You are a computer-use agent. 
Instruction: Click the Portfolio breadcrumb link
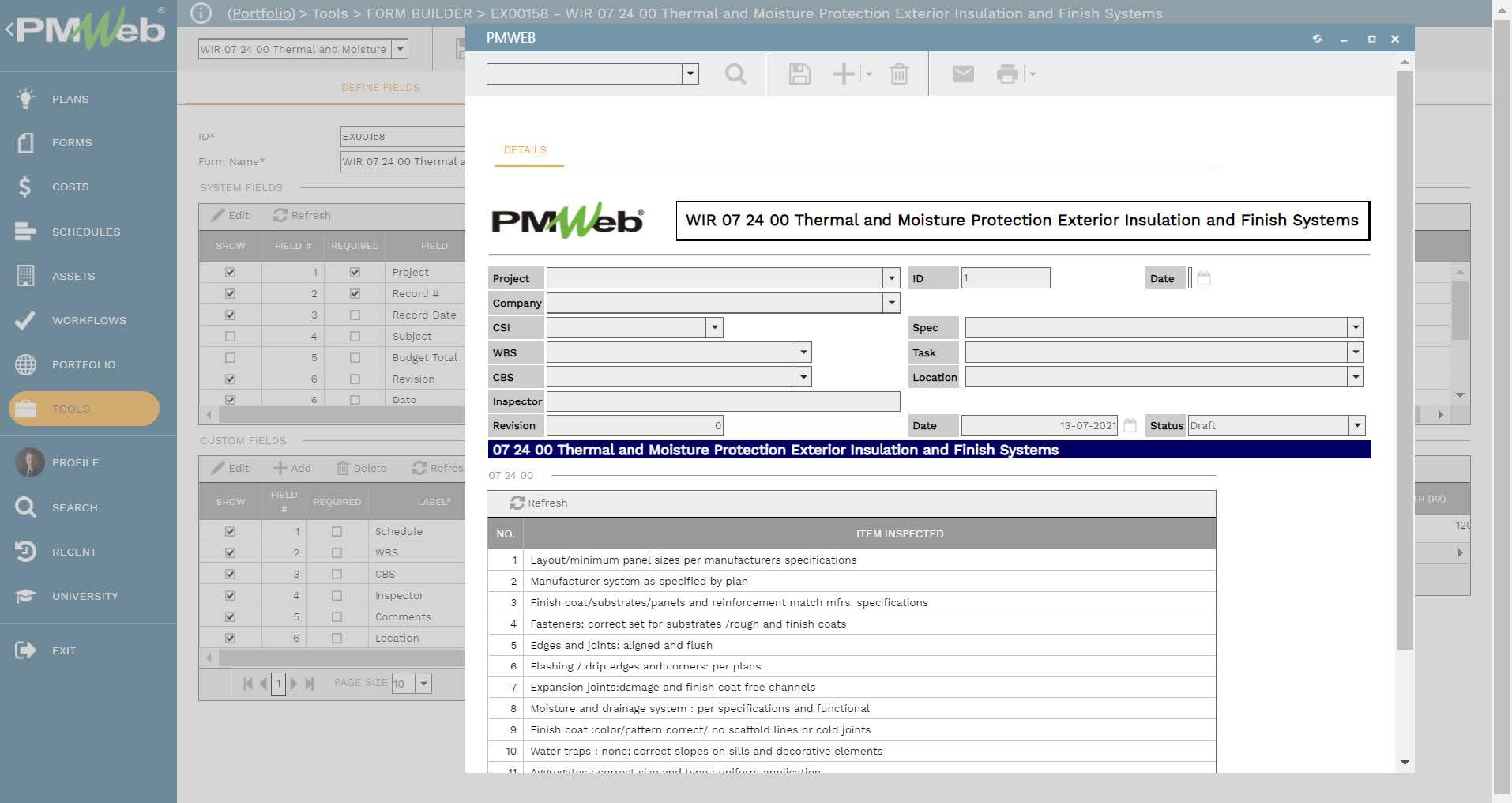(261, 13)
